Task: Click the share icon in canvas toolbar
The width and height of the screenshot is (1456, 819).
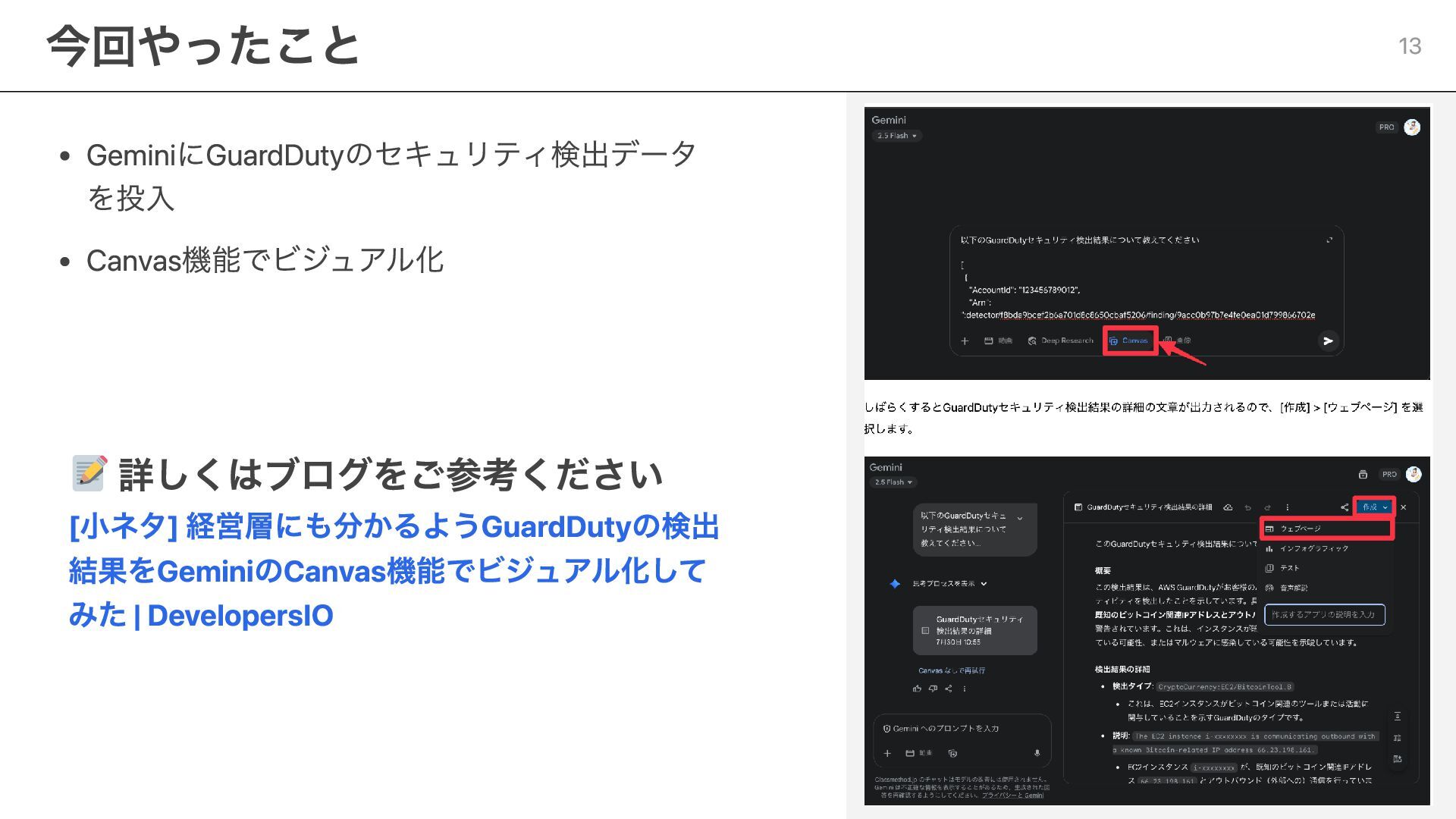Action: click(1345, 507)
